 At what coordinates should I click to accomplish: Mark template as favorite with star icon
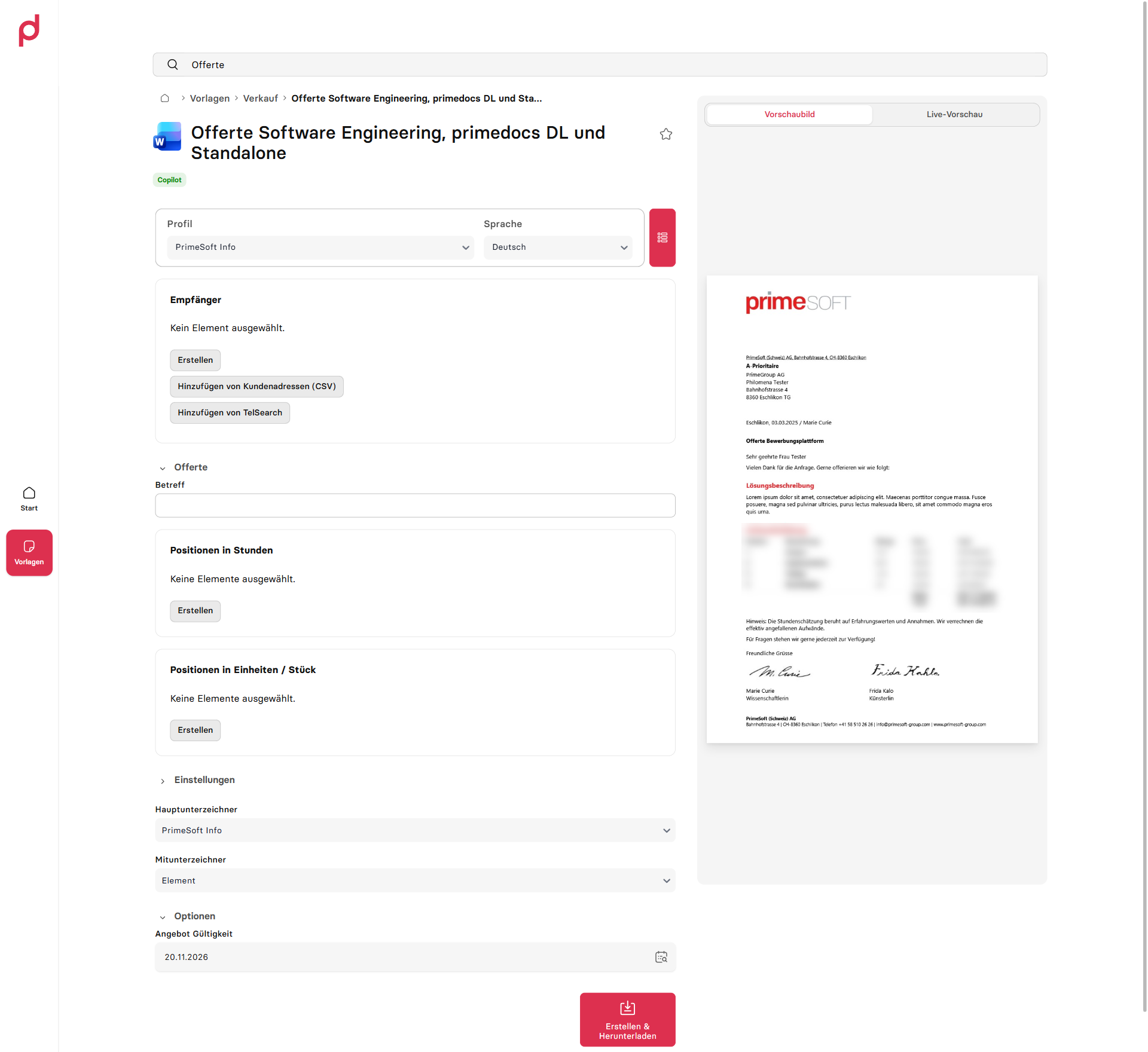click(x=666, y=134)
